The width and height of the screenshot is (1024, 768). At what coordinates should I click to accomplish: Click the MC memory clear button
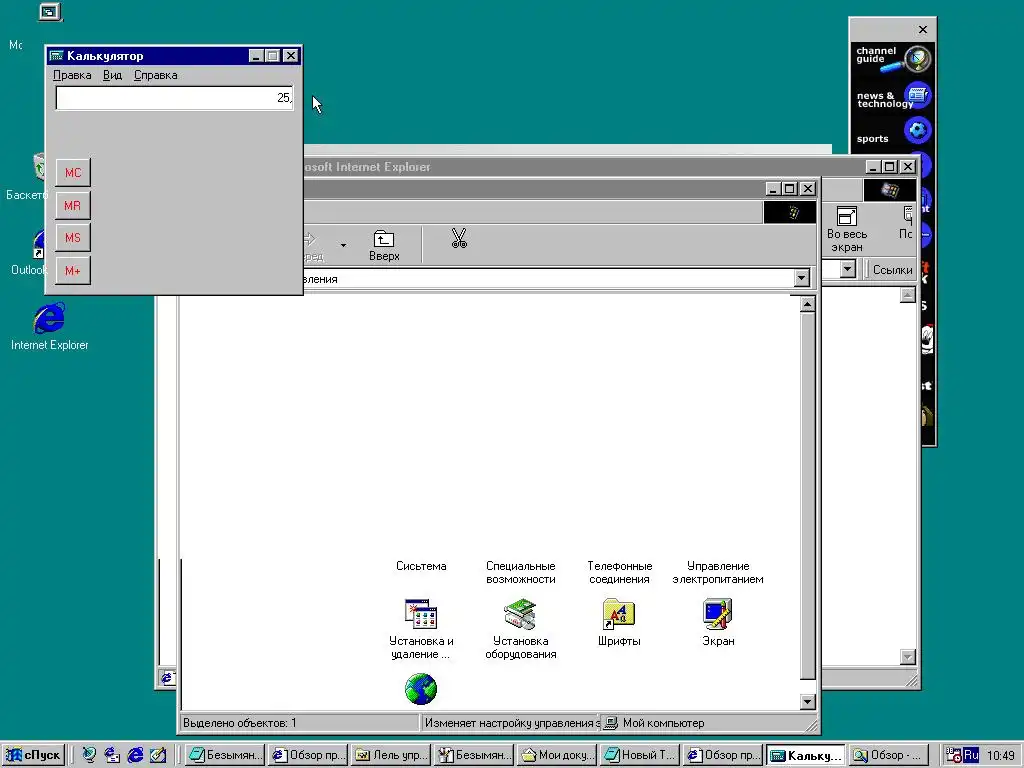pos(72,172)
